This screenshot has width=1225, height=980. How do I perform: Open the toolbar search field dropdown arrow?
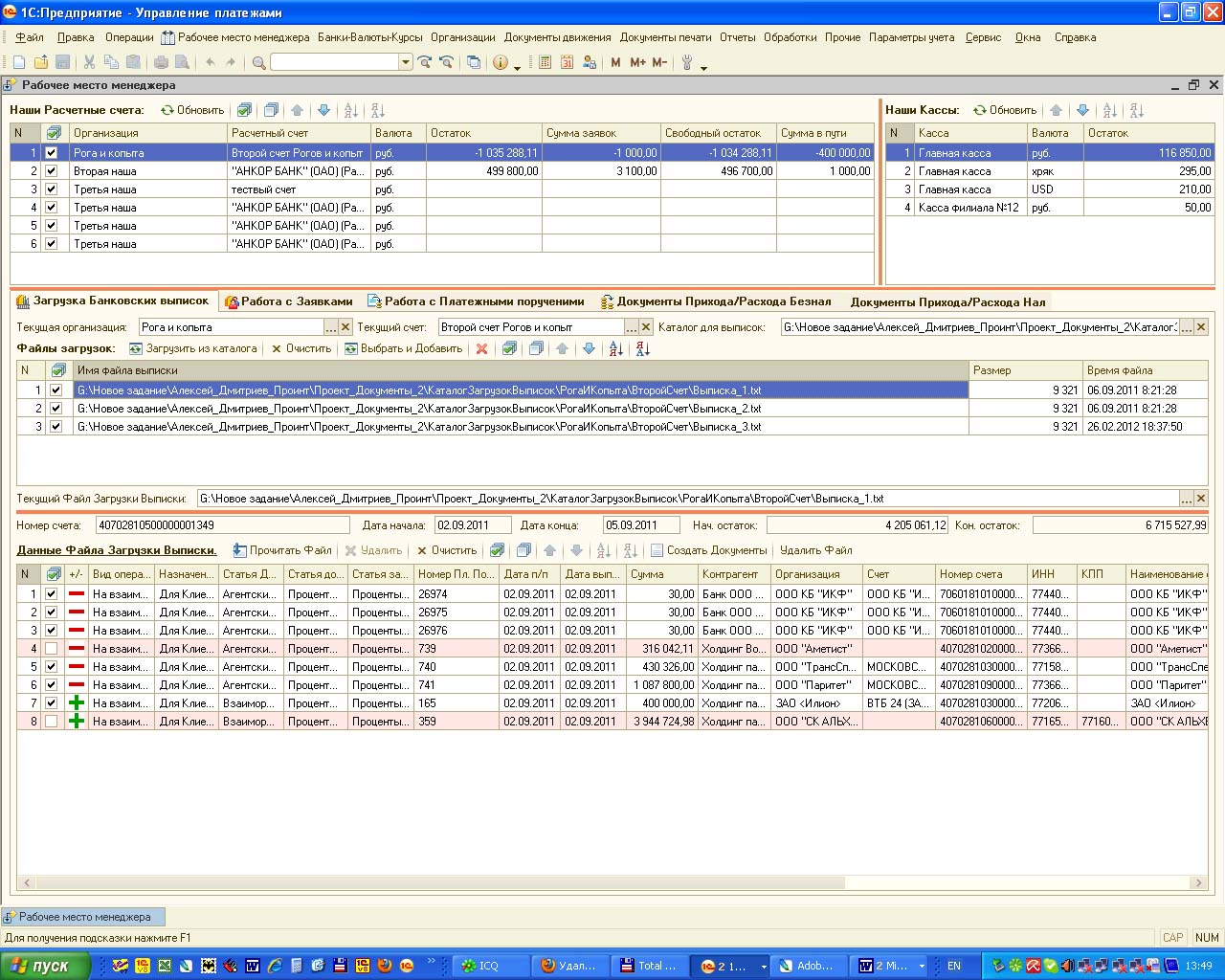point(406,62)
